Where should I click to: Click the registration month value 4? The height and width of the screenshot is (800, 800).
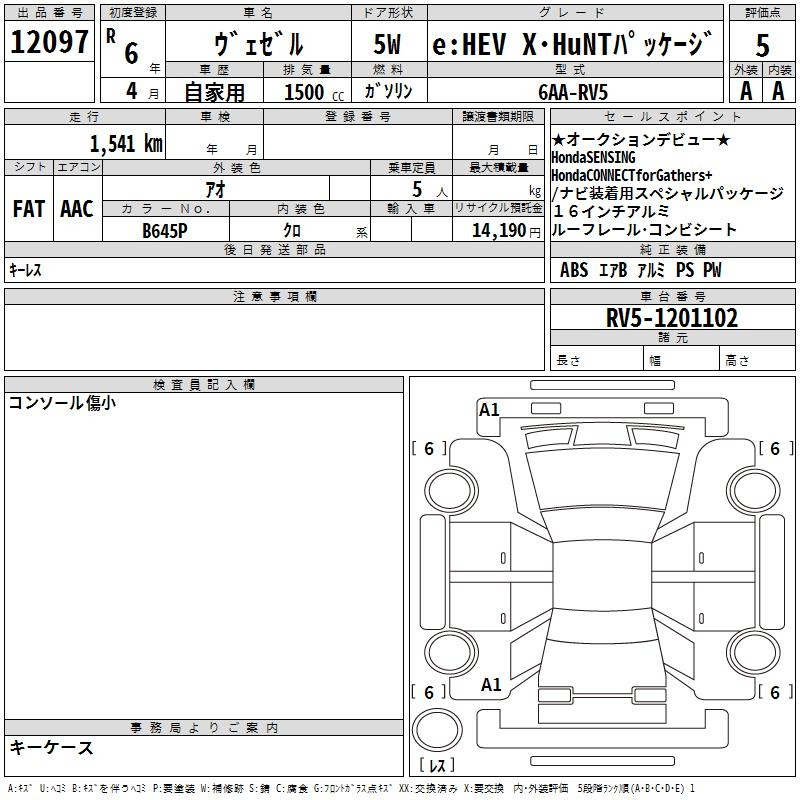tap(132, 91)
